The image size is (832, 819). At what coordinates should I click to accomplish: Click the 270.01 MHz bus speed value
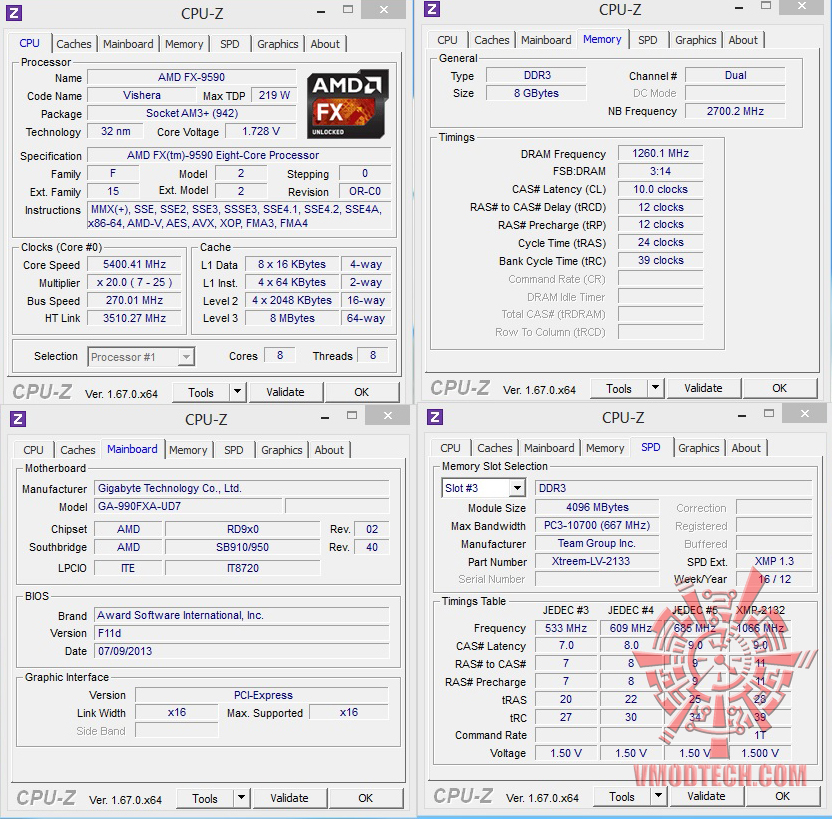(x=134, y=300)
